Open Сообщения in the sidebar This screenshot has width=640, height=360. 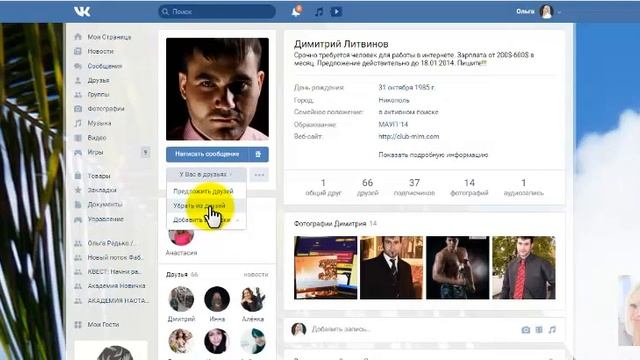[104, 66]
